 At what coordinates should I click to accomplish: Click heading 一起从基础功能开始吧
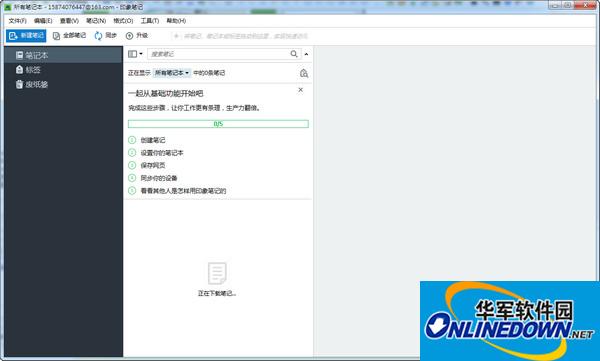click(x=165, y=93)
